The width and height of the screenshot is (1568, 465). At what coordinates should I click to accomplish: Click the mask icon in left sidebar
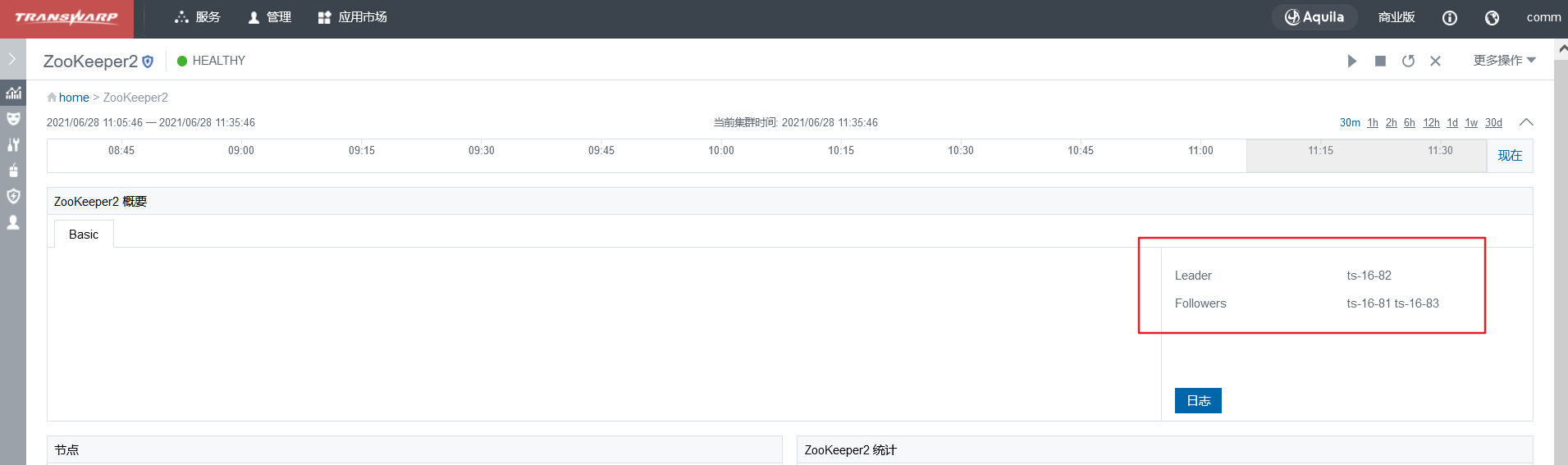pos(13,119)
